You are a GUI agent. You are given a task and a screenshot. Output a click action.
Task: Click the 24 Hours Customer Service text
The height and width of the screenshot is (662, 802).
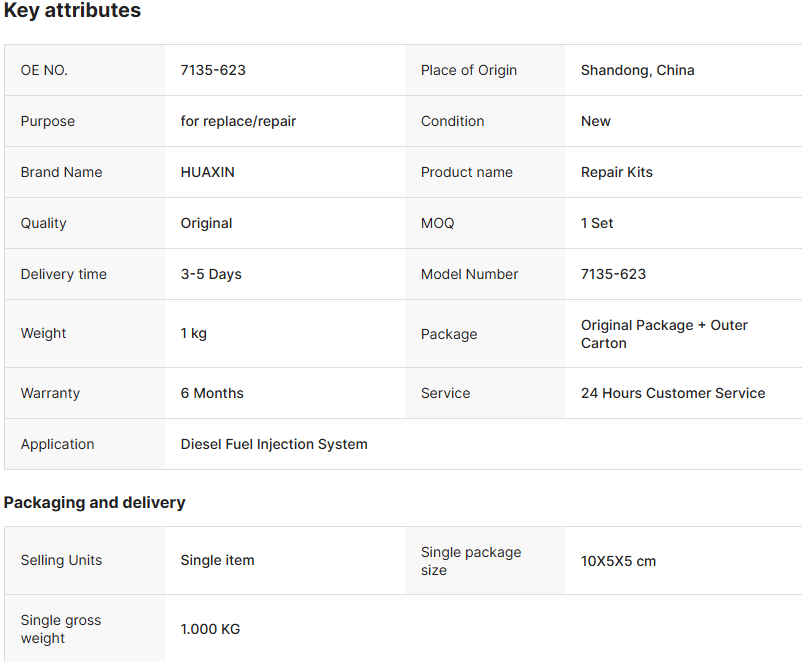click(673, 393)
